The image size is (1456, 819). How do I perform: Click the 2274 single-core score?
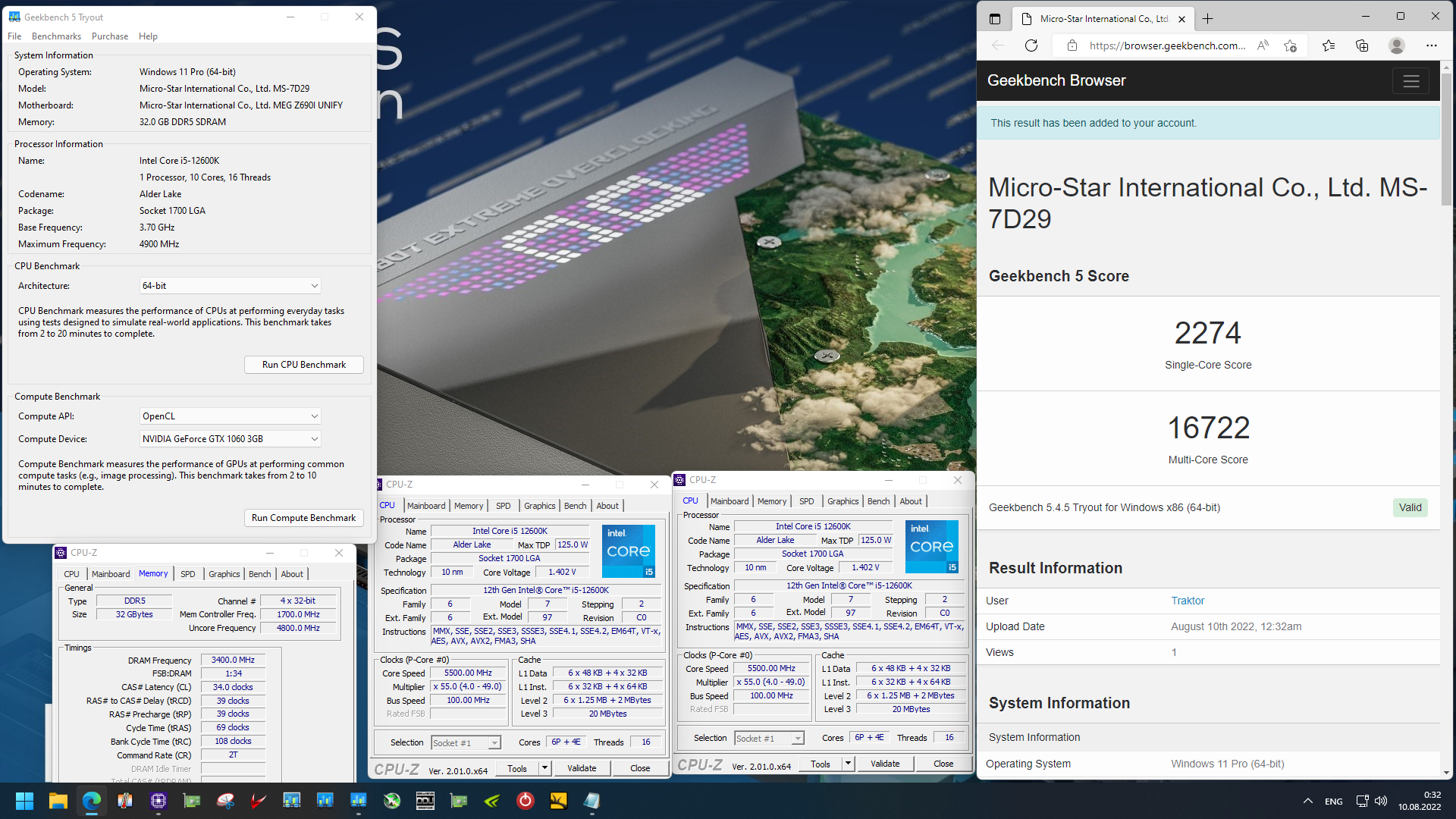[x=1208, y=333]
